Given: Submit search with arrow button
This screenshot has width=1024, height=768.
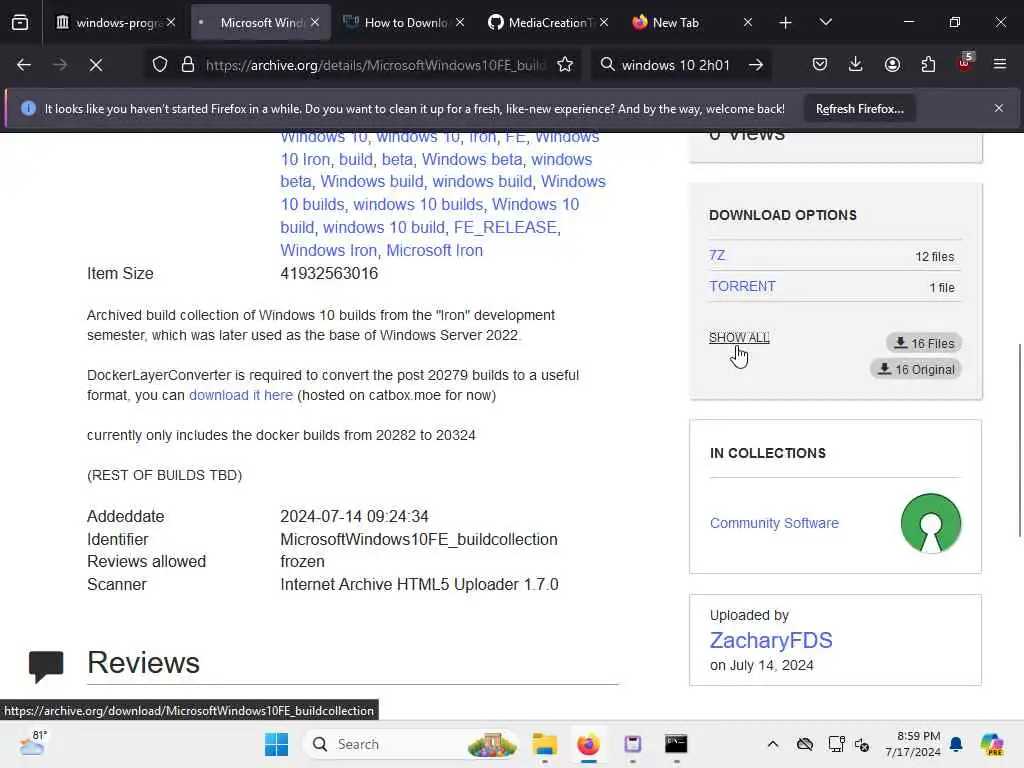Looking at the screenshot, I should pos(756,65).
